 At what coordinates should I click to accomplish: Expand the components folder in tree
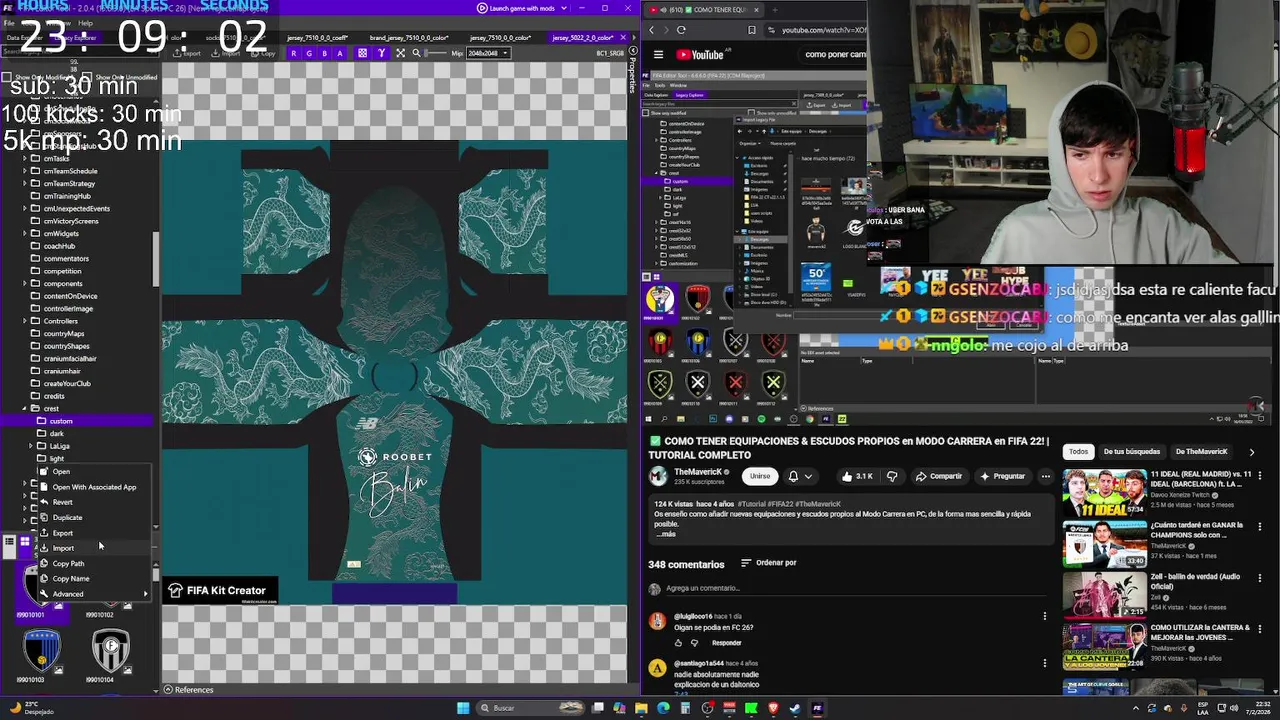click(x=25, y=284)
